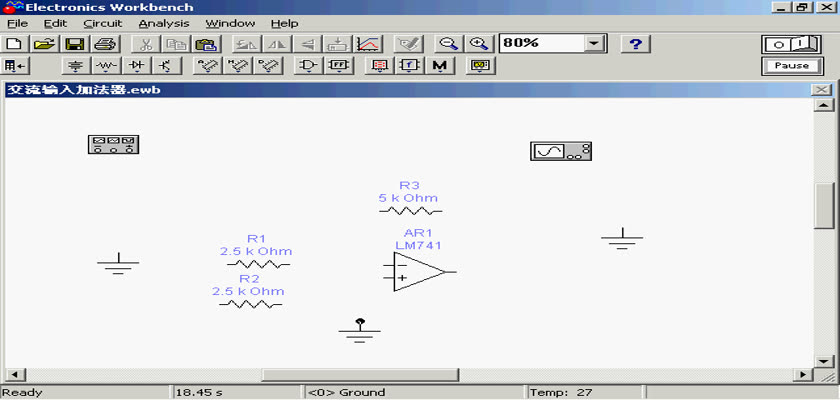This screenshot has height=400, width=840.
Task: Open the Miscellaneous M parts bin
Action: tap(439, 66)
